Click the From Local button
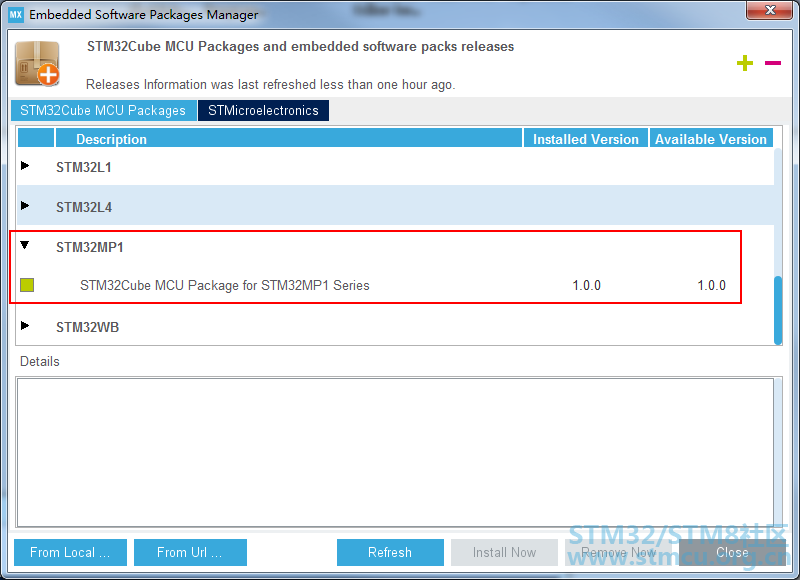 coord(70,552)
